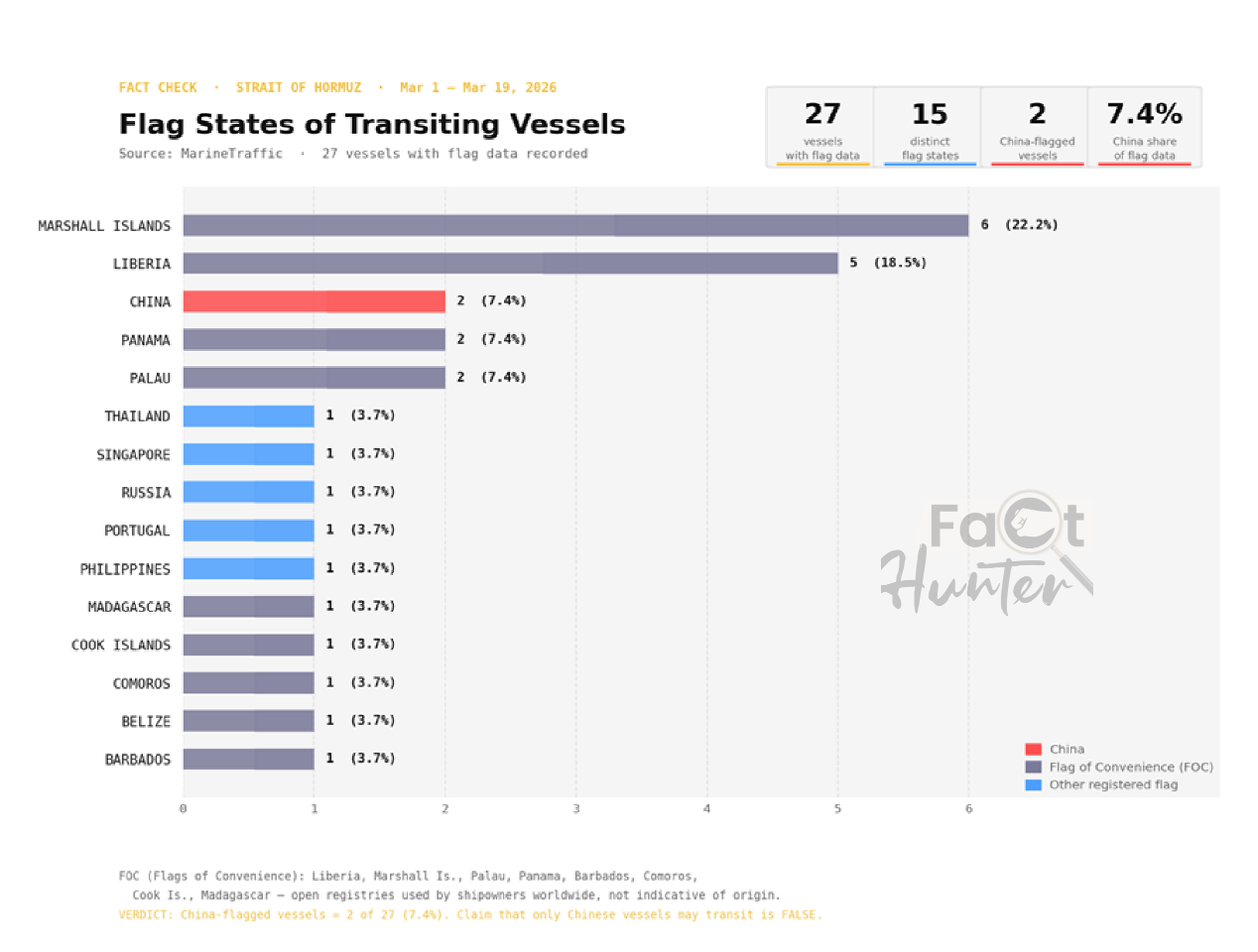The image size is (1258, 952).
Task: Select the red China bar
Action: 314,301
